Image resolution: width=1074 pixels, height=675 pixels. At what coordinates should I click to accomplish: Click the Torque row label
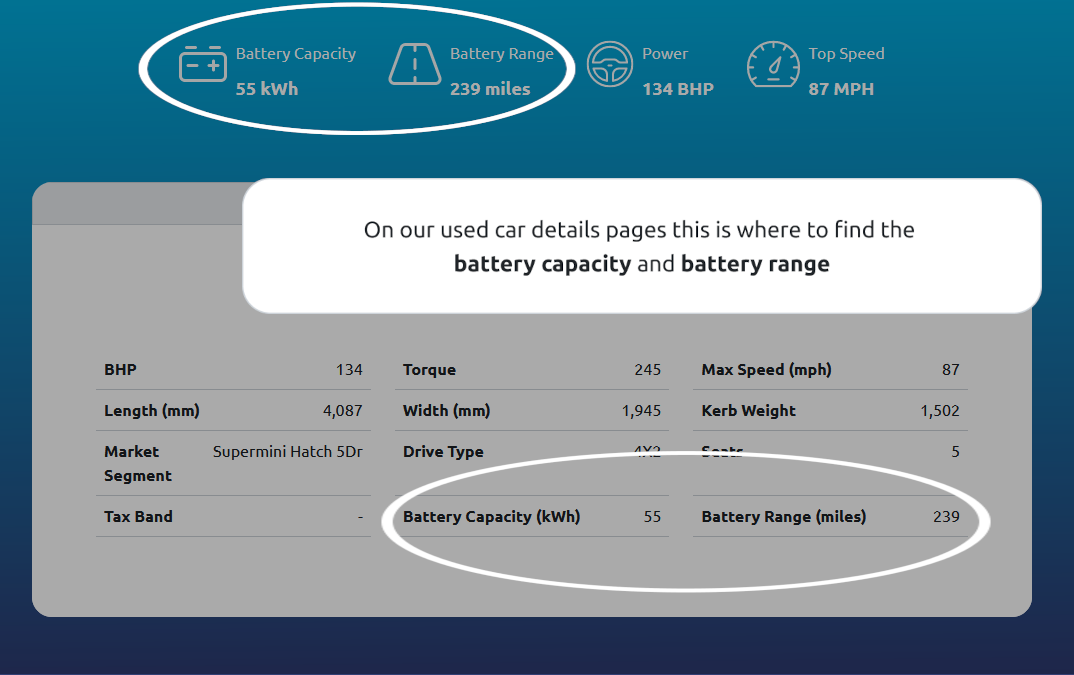(x=429, y=370)
